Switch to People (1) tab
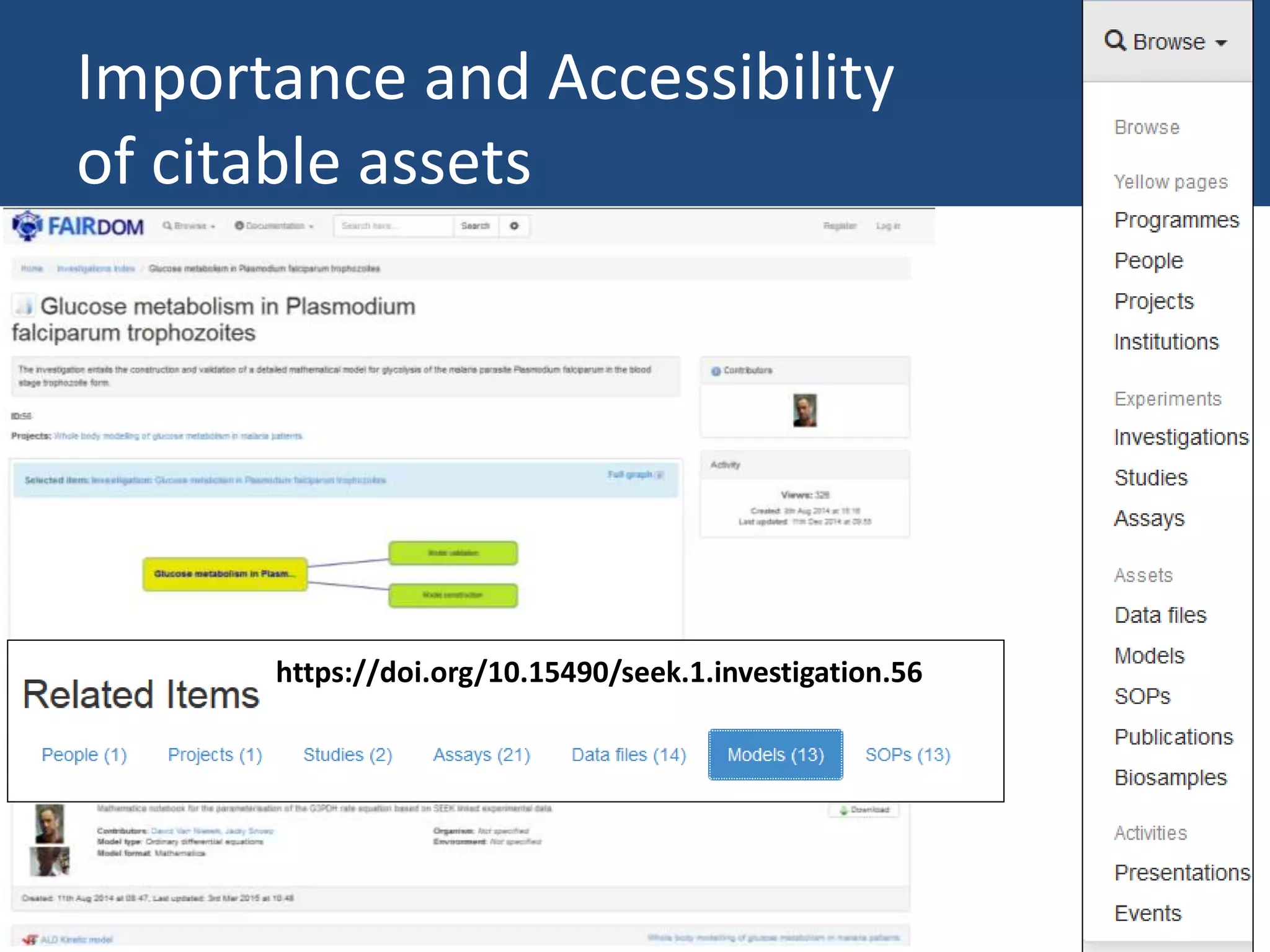This screenshot has width=1270, height=952. [84, 755]
